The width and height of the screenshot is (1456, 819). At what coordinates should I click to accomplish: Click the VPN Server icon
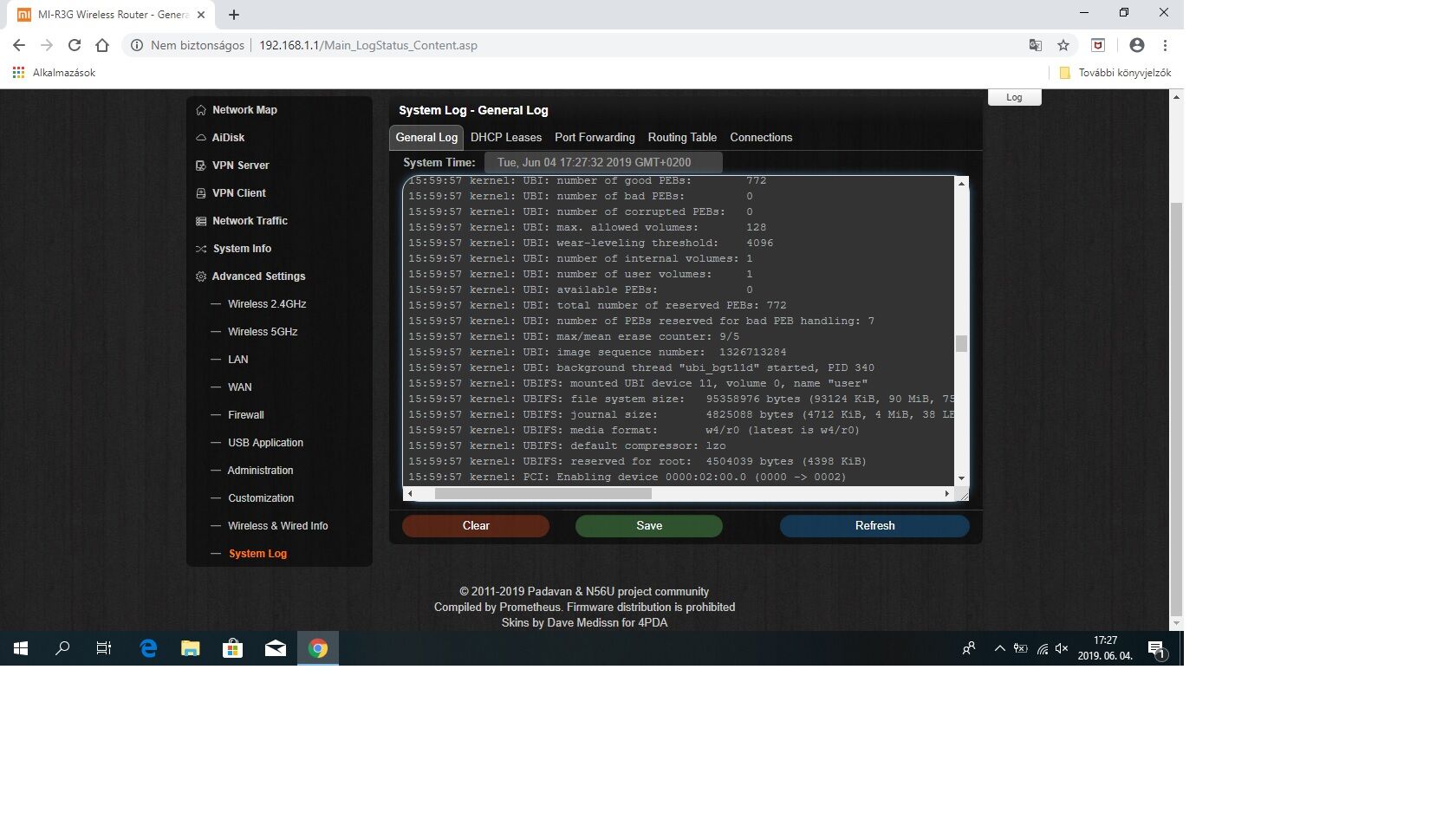point(201,166)
